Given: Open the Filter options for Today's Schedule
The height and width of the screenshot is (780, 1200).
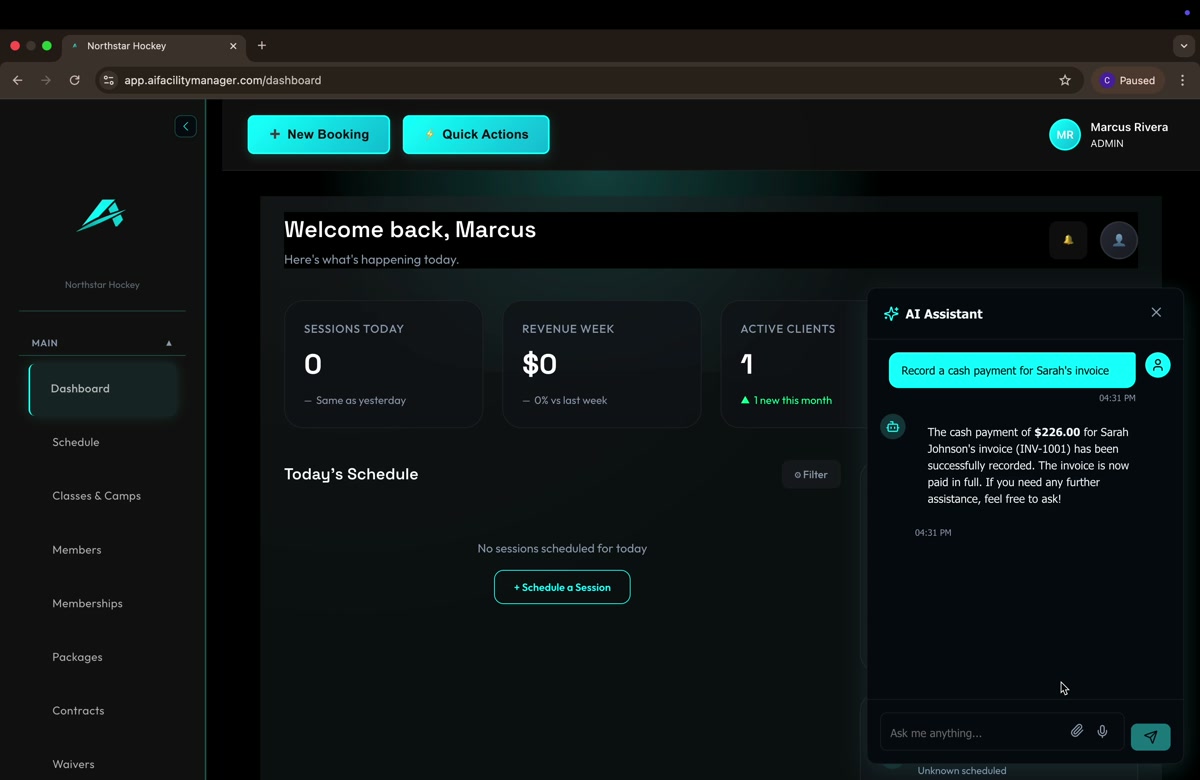Looking at the screenshot, I should (810, 474).
